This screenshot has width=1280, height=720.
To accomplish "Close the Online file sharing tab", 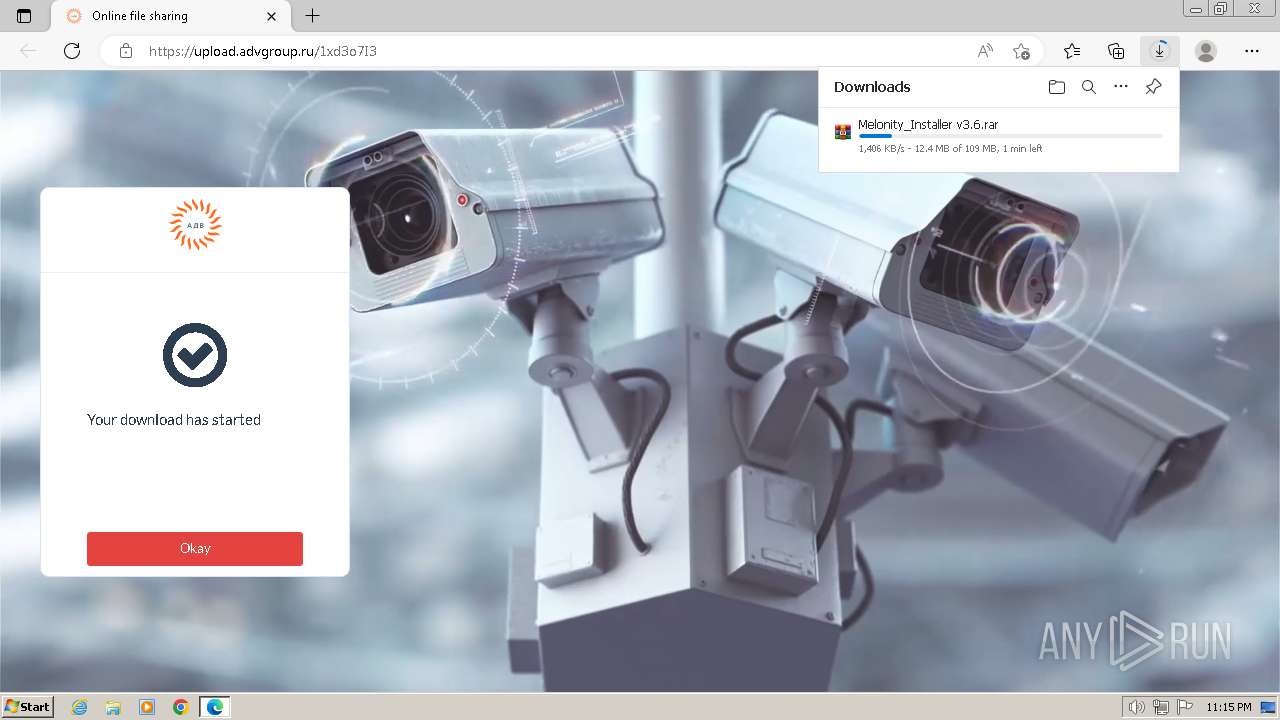I will point(272,16).
